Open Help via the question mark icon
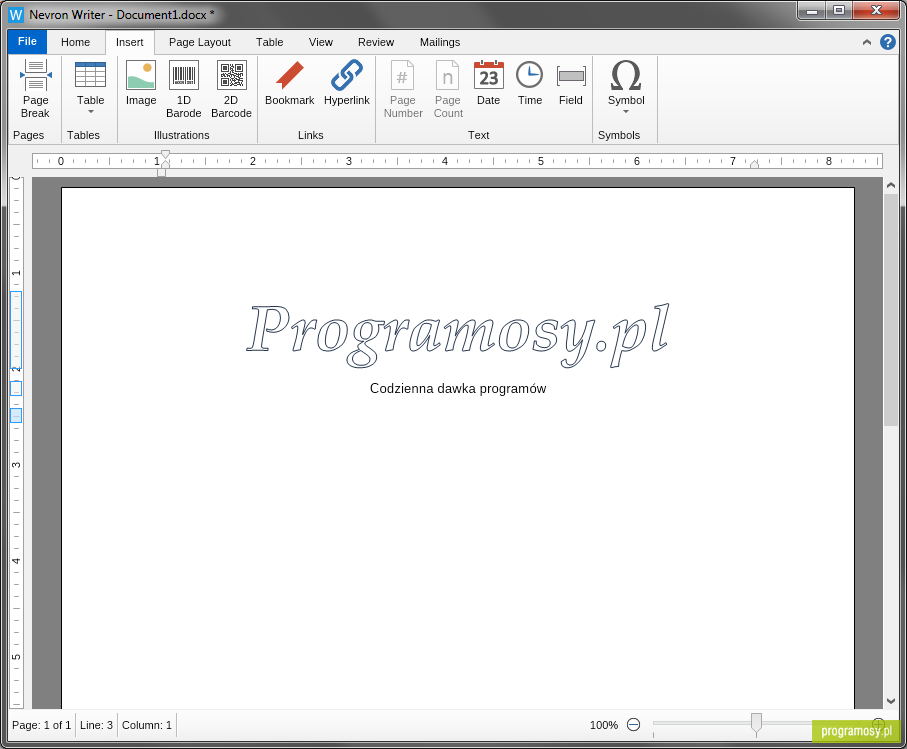 point(888,42)
